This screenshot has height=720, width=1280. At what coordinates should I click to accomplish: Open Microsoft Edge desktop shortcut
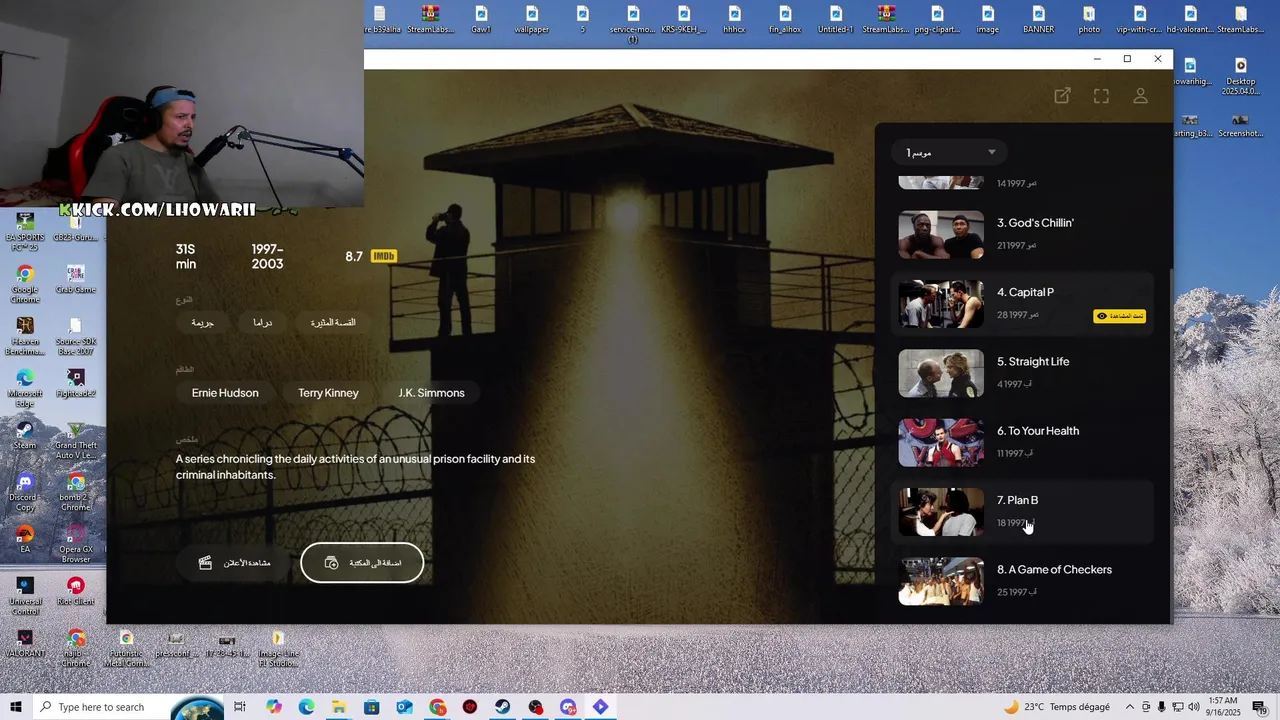25,388
